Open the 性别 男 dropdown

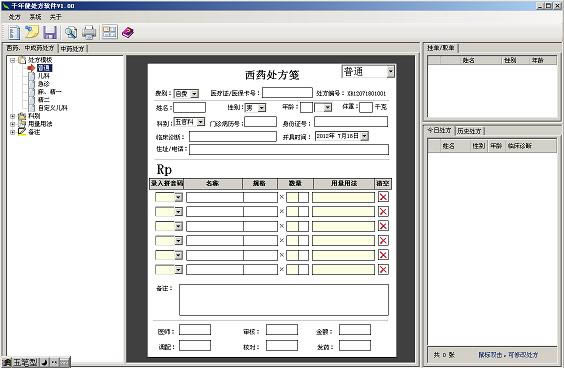coord(262,108)
